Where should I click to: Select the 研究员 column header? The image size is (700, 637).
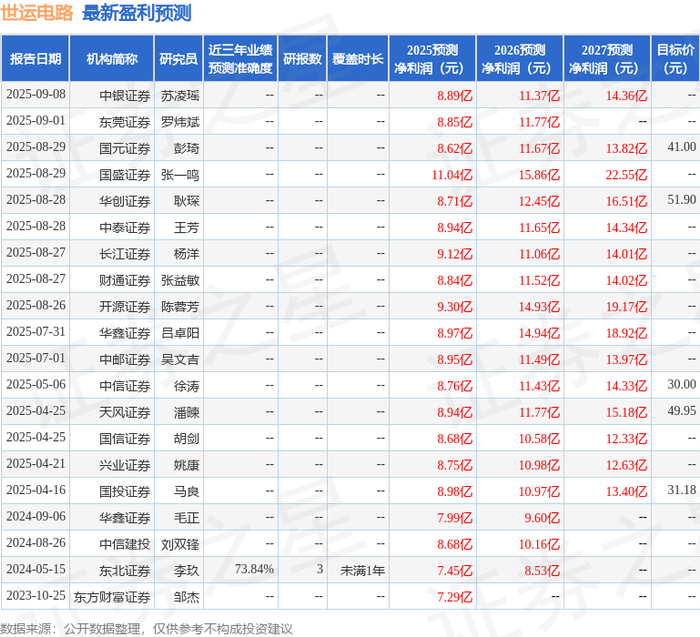pos(179,59)
